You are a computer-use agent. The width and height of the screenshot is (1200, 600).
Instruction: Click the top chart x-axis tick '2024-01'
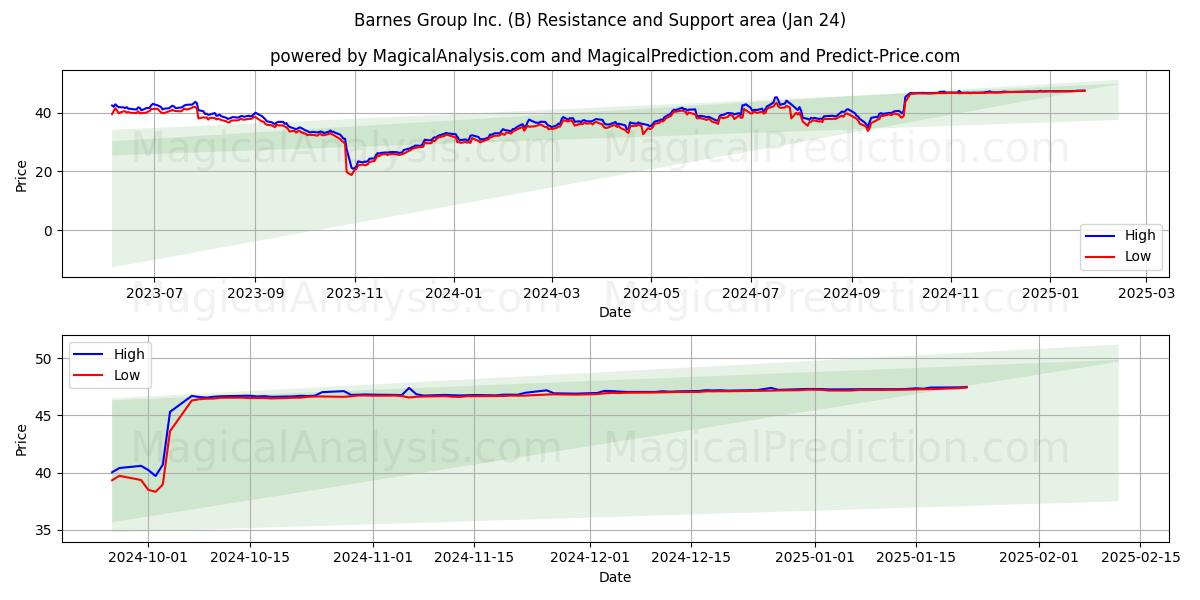454,294
